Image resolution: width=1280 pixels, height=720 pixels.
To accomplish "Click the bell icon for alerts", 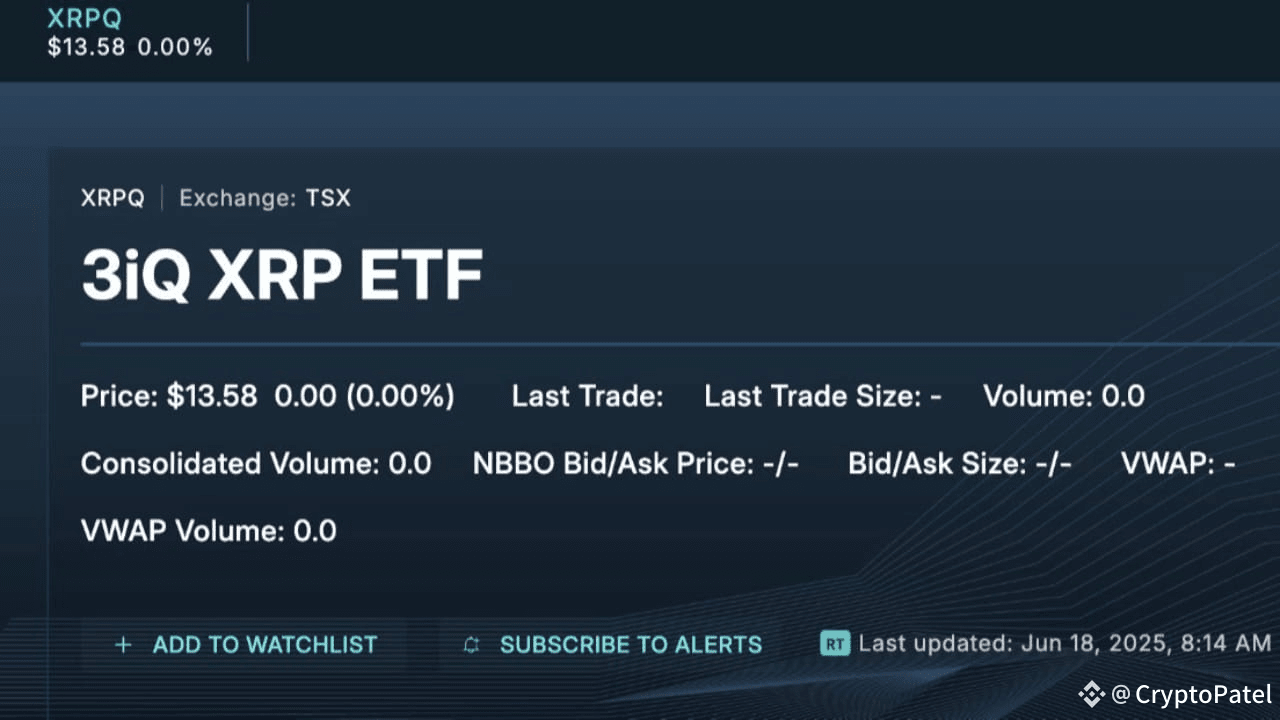I will (x=472, y=646).
